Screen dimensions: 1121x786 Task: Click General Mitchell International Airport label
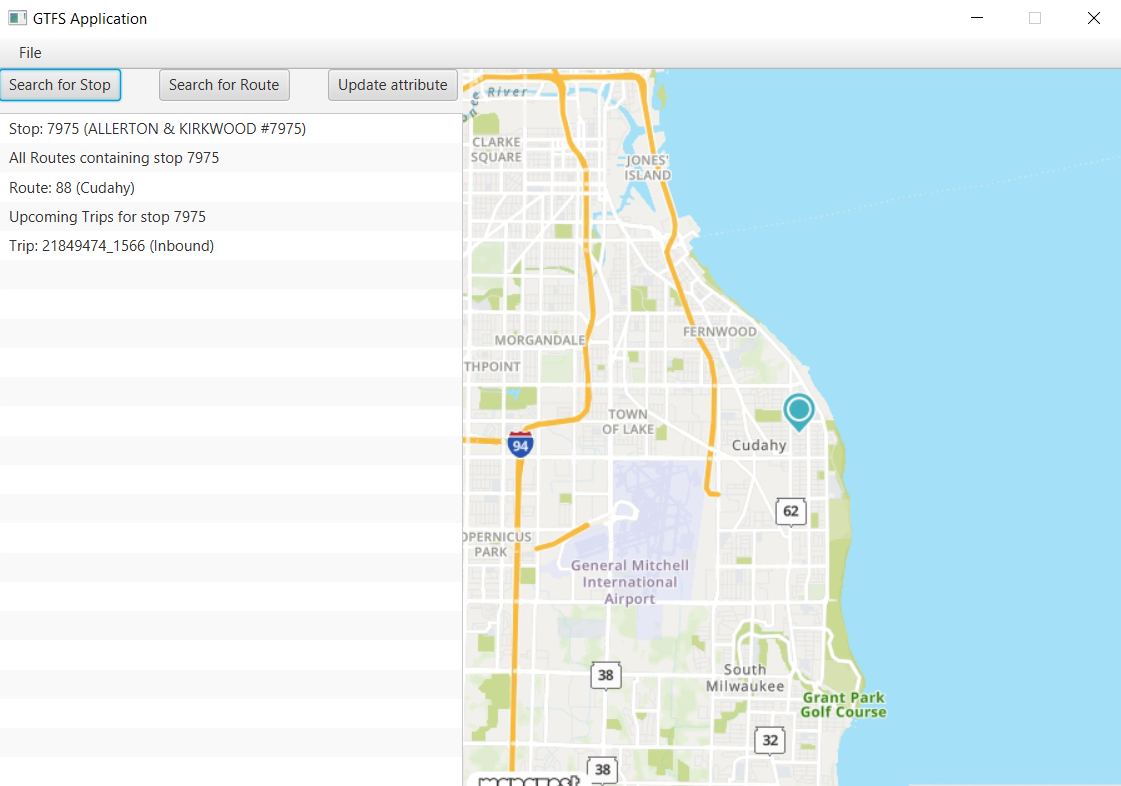630,582
